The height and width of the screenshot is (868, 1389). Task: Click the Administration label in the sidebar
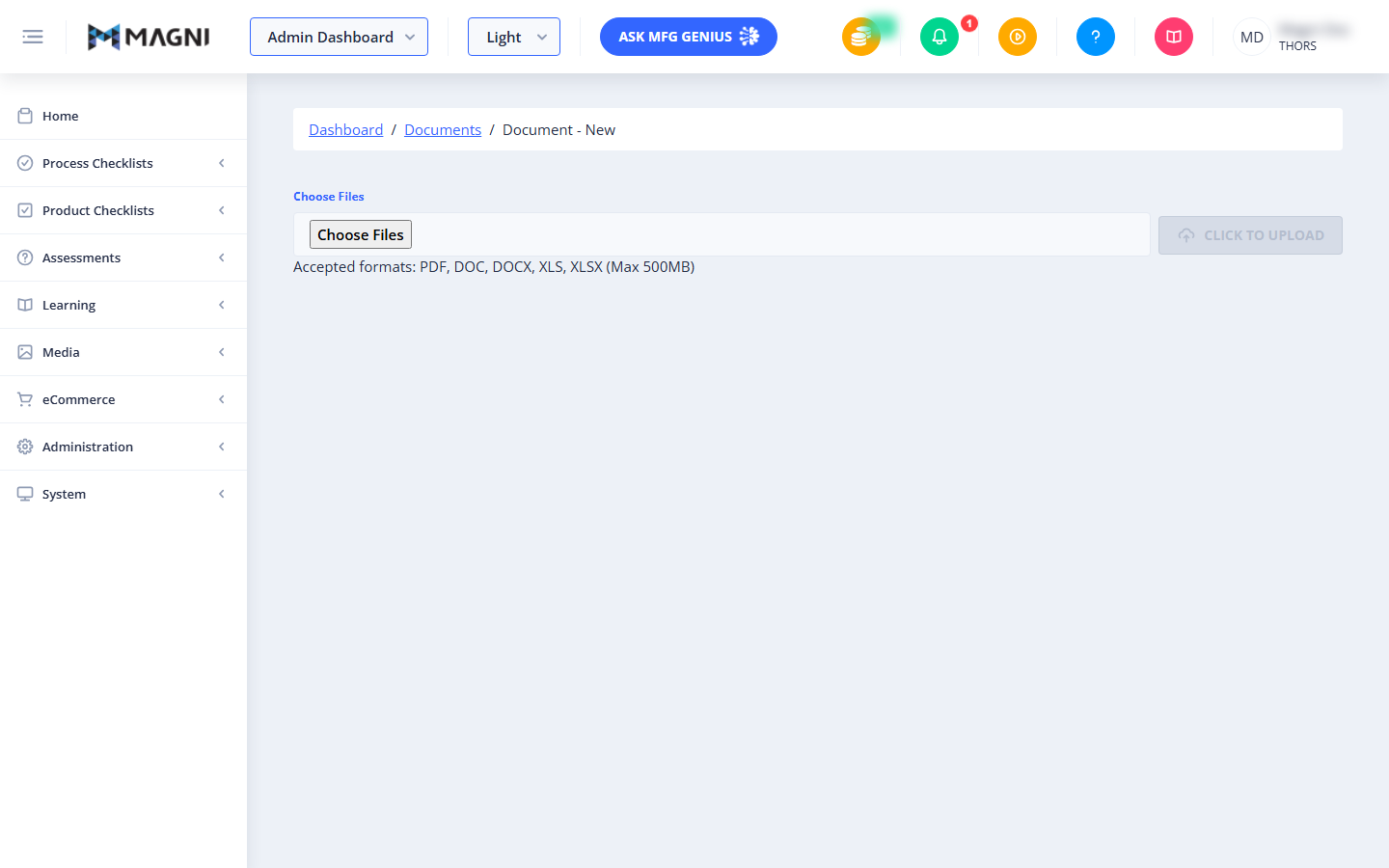pyautogui.click(x=88, y=447)
